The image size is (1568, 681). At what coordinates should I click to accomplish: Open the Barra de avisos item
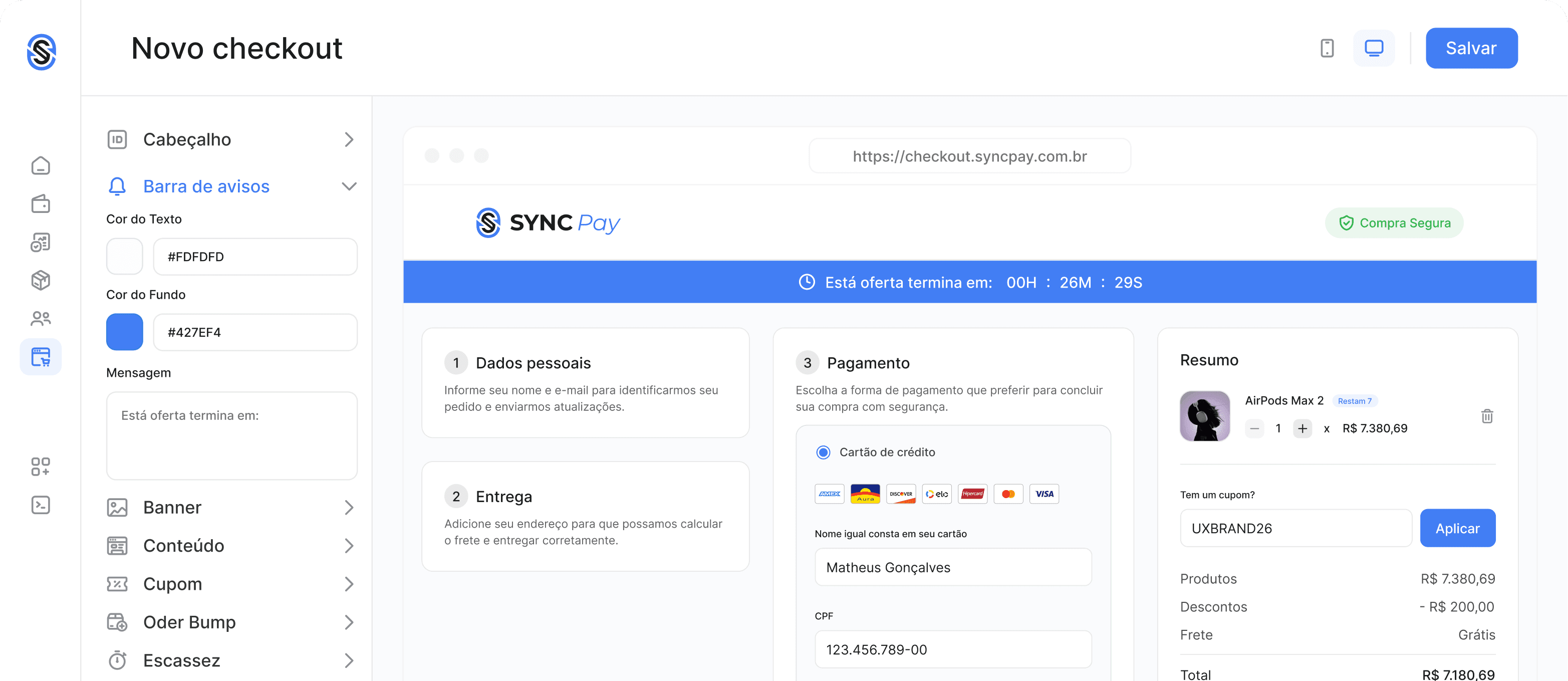point(232,186)
